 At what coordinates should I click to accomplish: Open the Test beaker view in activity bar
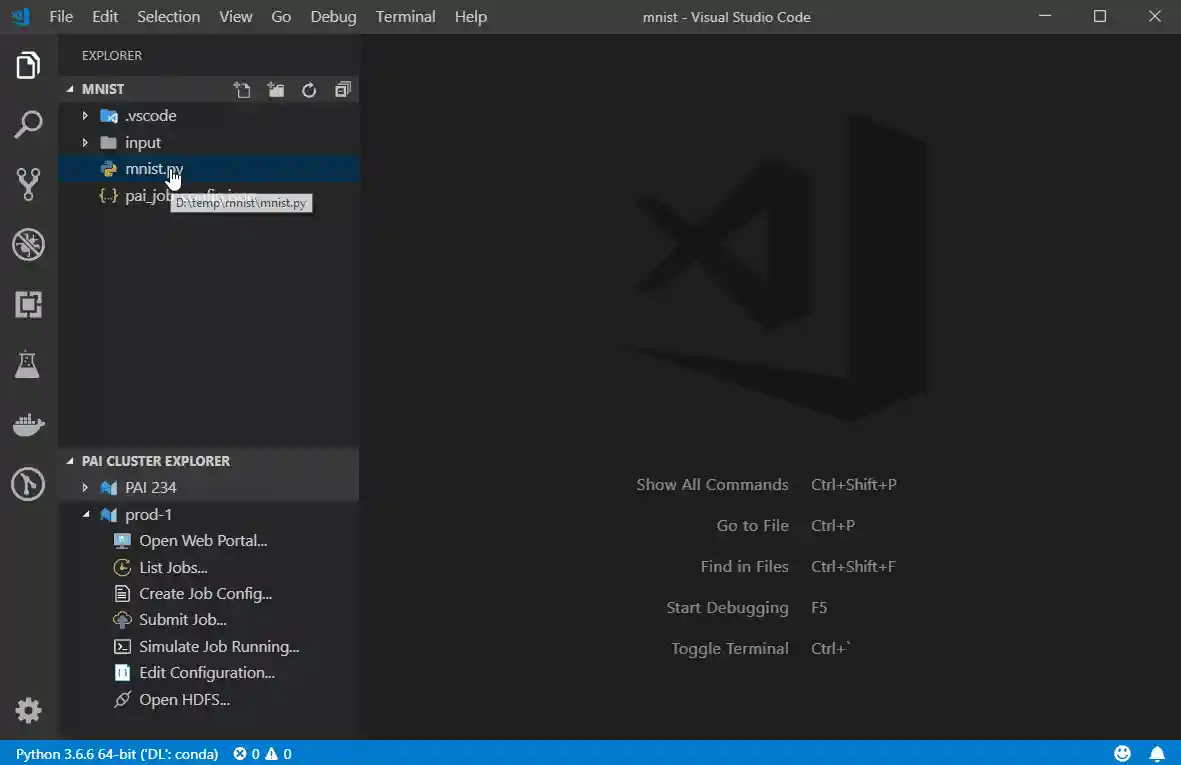pyautogui.click(x=27, y=364)
